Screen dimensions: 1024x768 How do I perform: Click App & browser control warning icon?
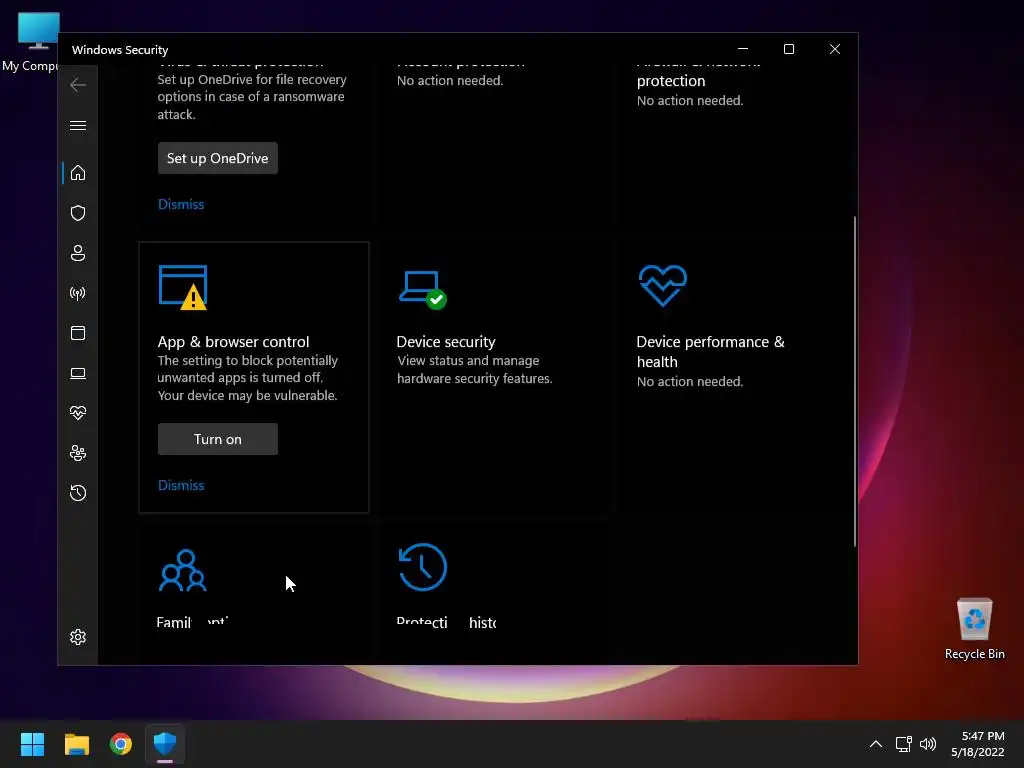183,287
